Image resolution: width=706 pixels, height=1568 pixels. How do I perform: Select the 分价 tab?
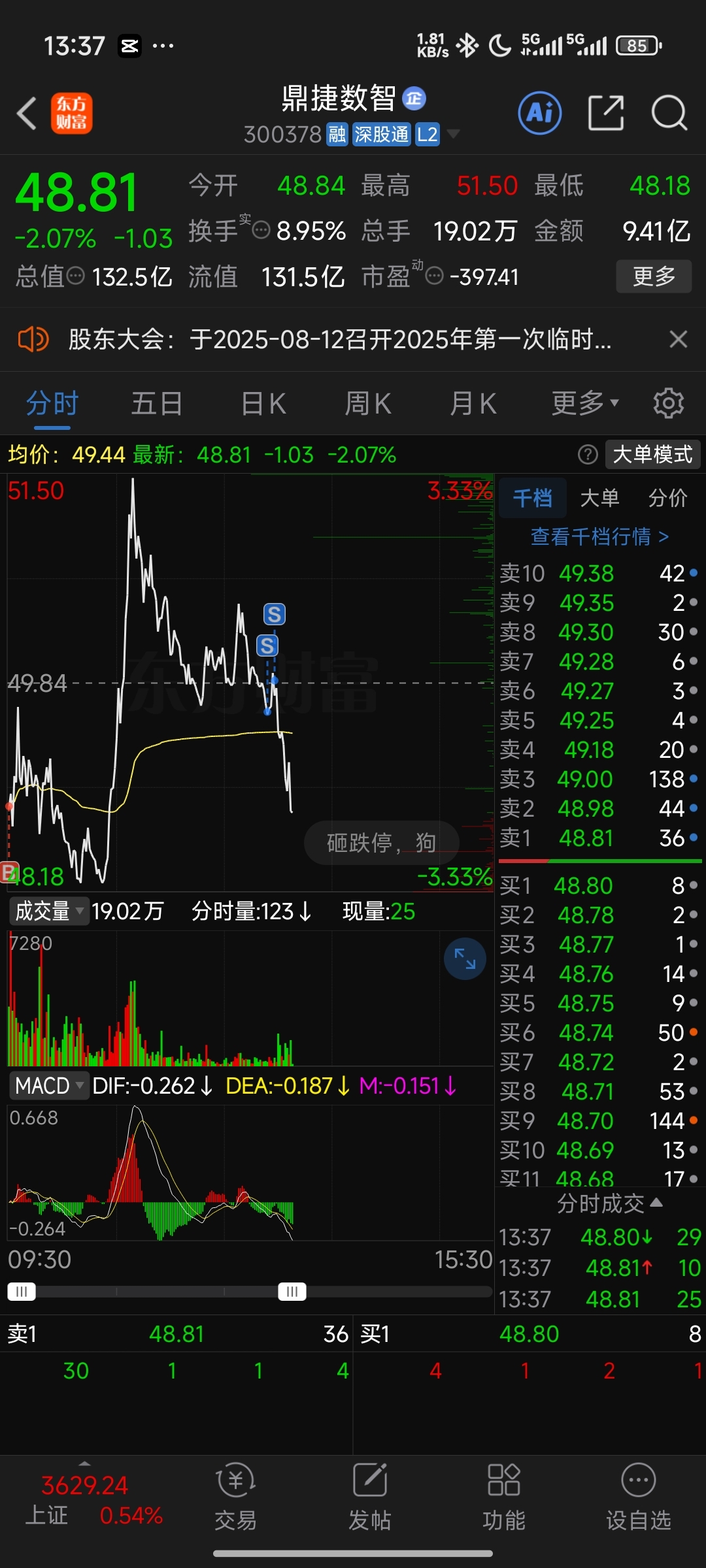click(667, 498)
